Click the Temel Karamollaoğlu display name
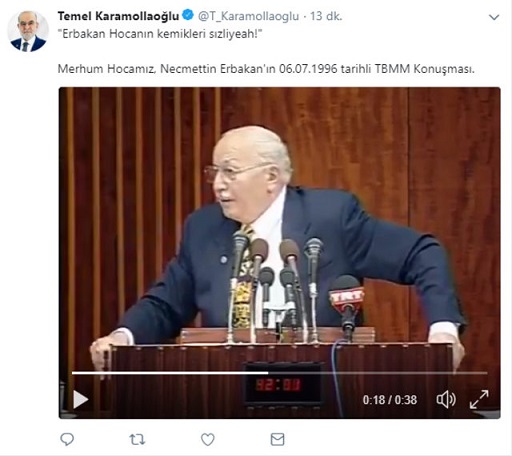The width and height of the screenshot is (512, 456). pyautogui.click(x=118, y=16)
